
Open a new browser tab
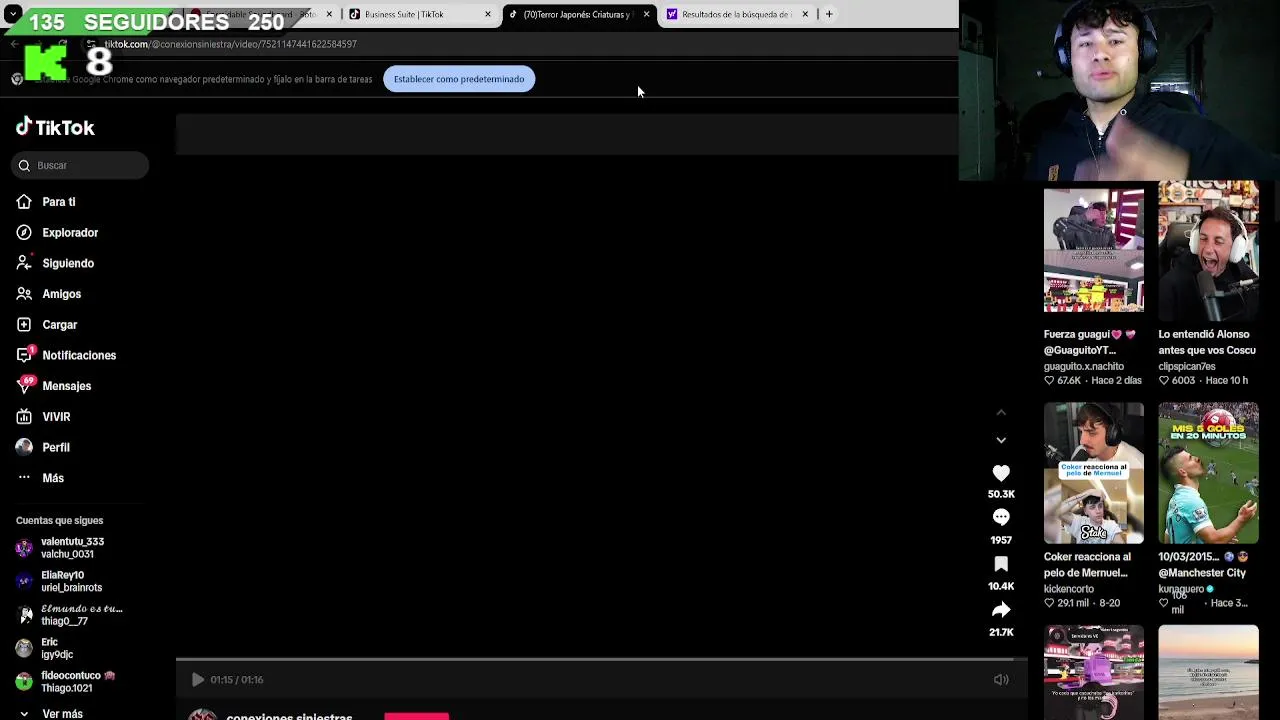[x=829, y=14]
